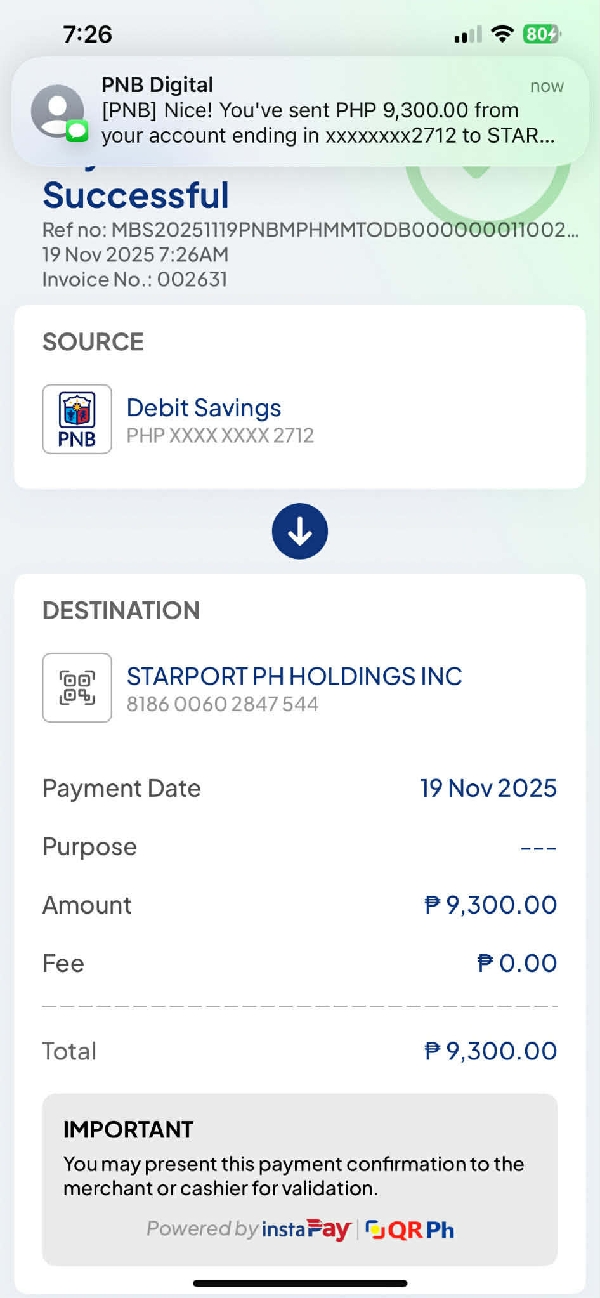600x1298 pixels.
Task: Tap the Debit Savings account name
Action: (203, 408)
